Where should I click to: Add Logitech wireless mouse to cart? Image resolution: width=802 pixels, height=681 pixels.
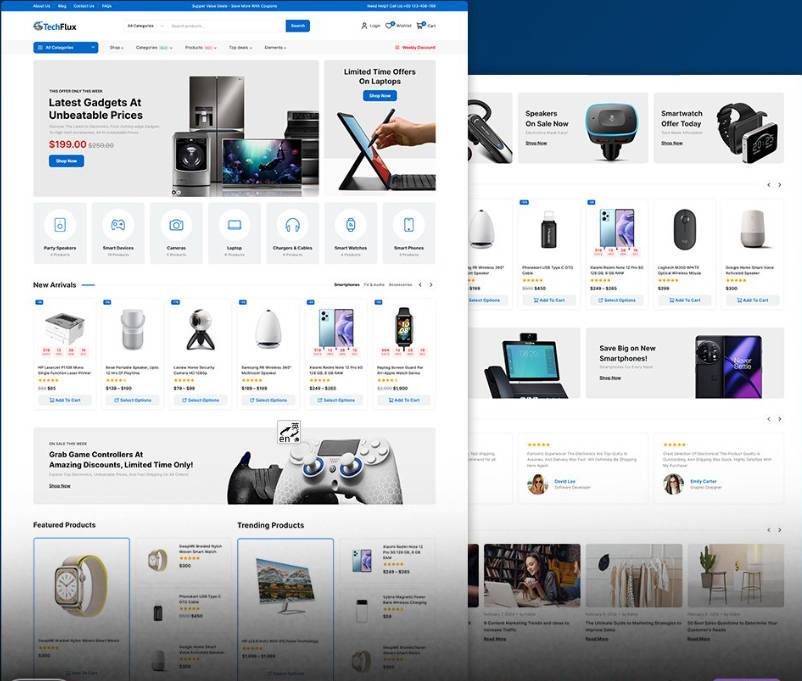(685, 300)
